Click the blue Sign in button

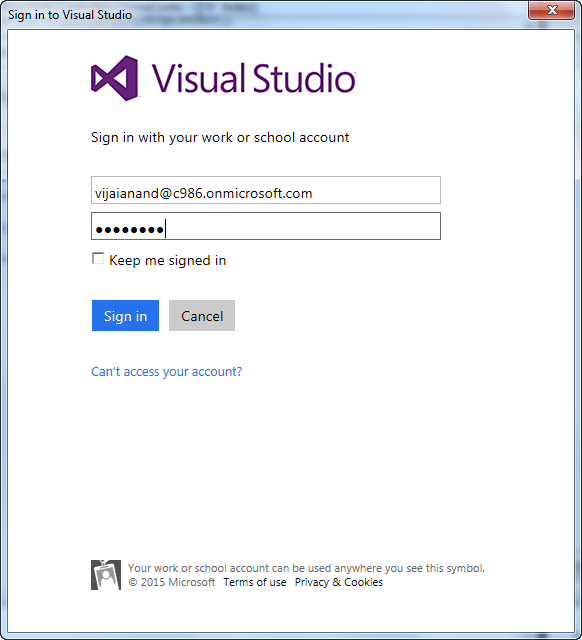pos(125,316)
